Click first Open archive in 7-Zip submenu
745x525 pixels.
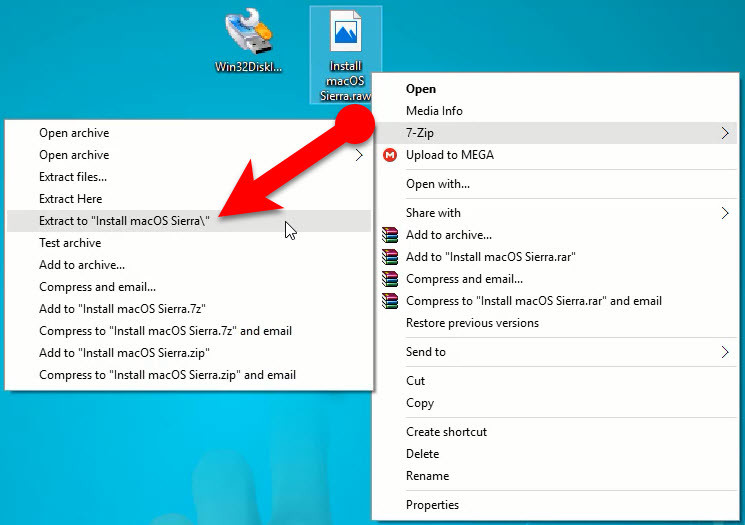pos(189,133)
